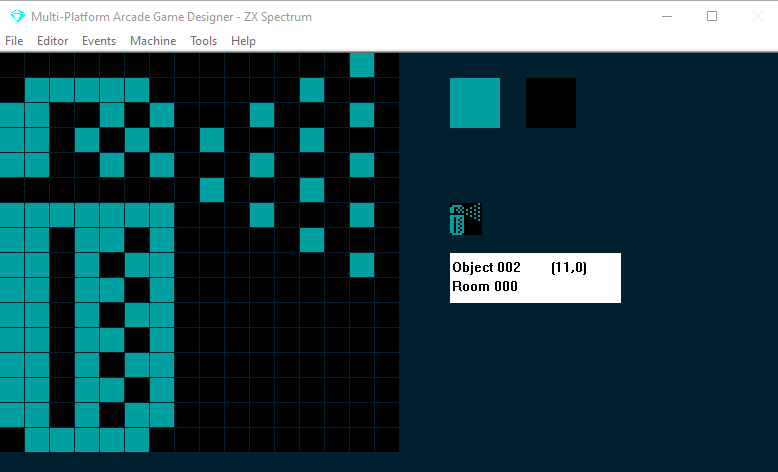Image resolution: width=778 pixels, height=472 pixels.
Task: Open the Editor menu
Action: click(53, 41)
